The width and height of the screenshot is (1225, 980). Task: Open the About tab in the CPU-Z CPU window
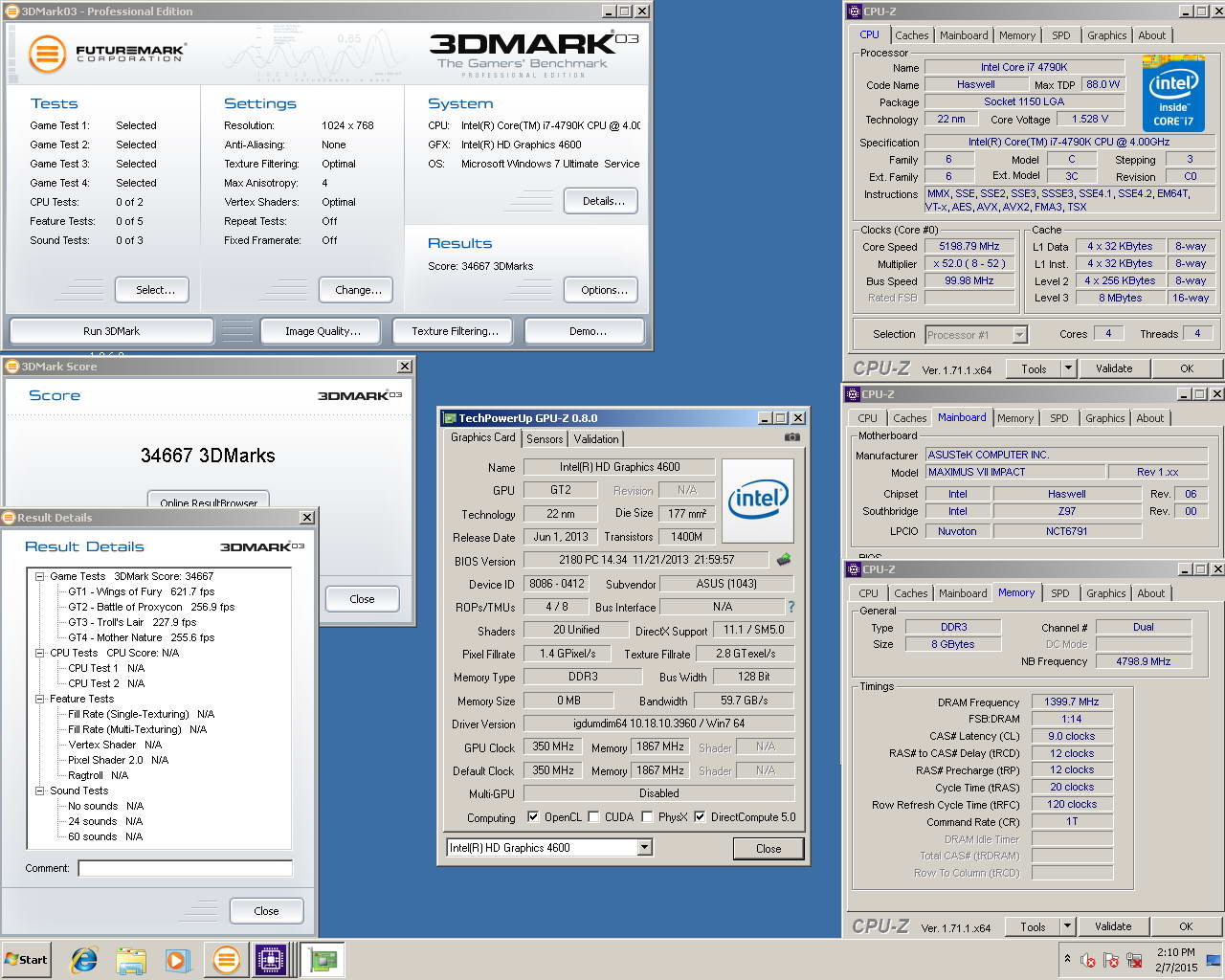pyautogui.click(x=1152, y=35)
